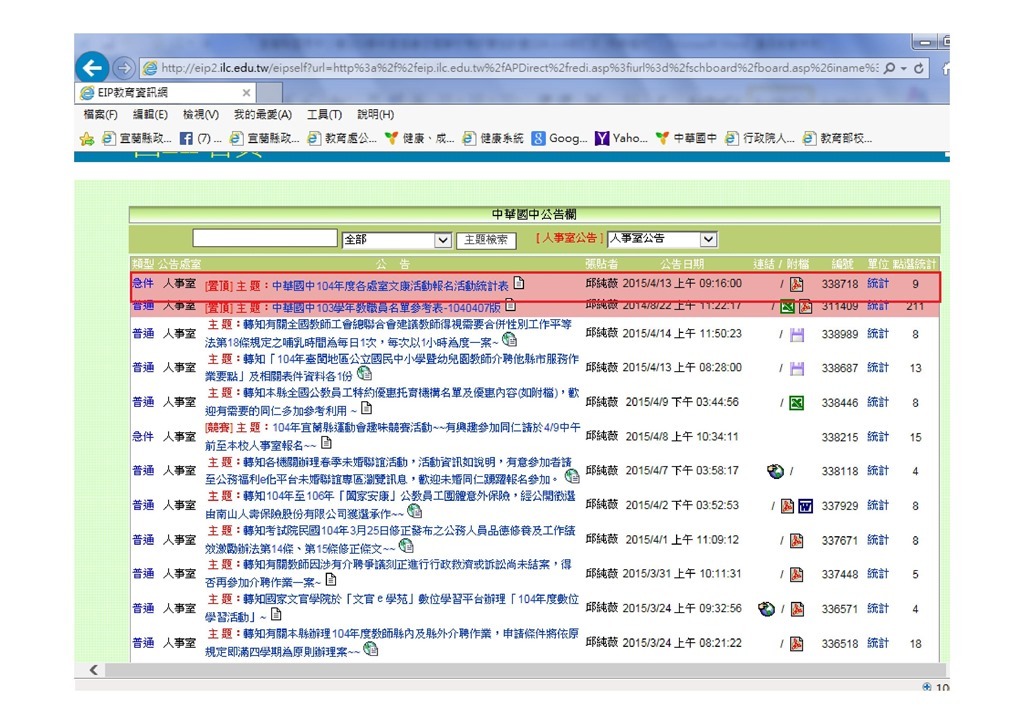Open address bar dropdown arrow
This screenshot has height=724, width=1024.
click(x=904, y=68)
